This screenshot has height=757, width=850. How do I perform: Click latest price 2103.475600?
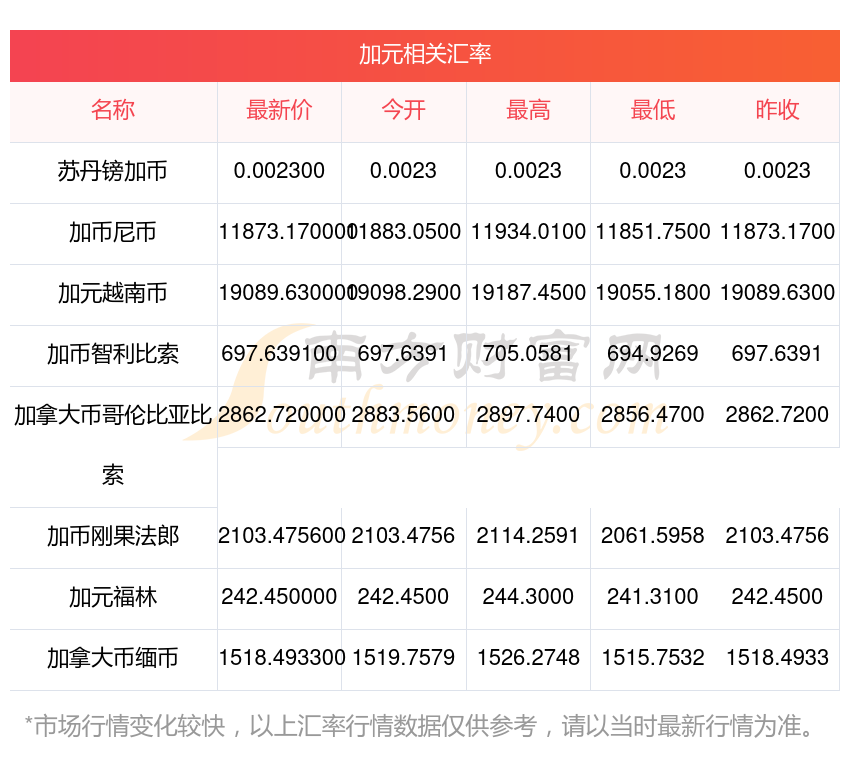coord(281,536)
